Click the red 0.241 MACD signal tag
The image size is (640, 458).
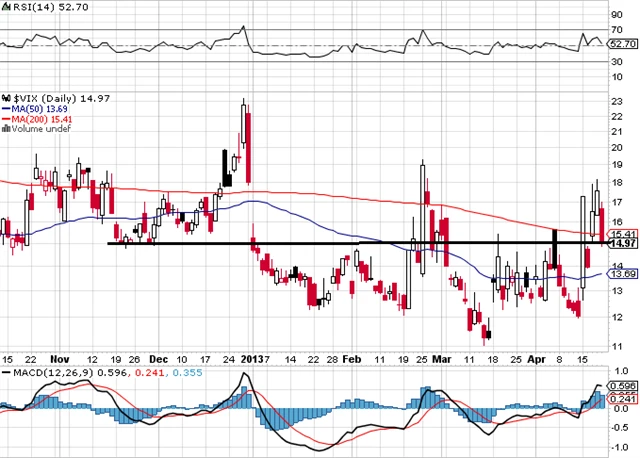pos(622,397)
